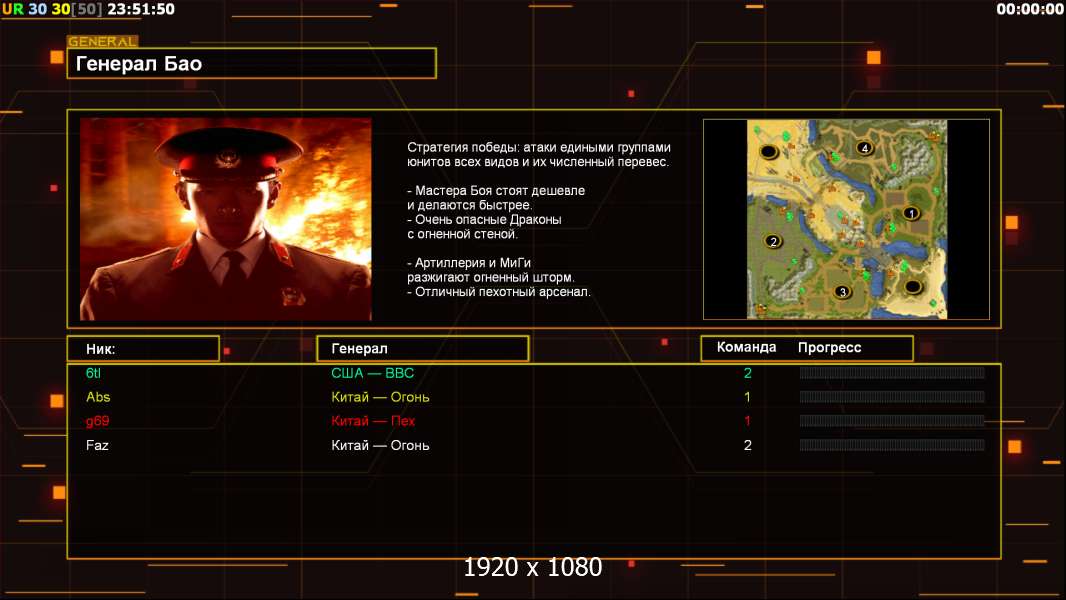Screen dimensions: 1066x600
Task: Click the [50] counter in status overlay
Action: pos(86,9)
